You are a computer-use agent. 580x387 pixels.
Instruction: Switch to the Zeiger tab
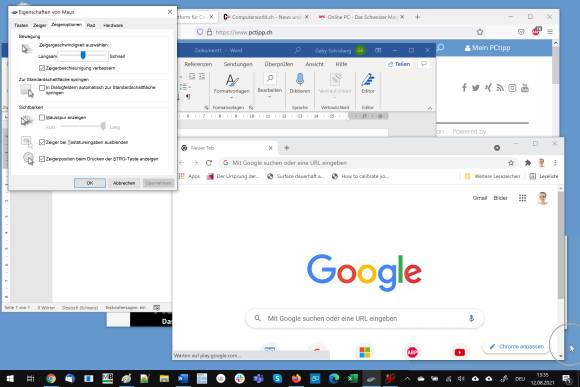(x=40, y=25)
